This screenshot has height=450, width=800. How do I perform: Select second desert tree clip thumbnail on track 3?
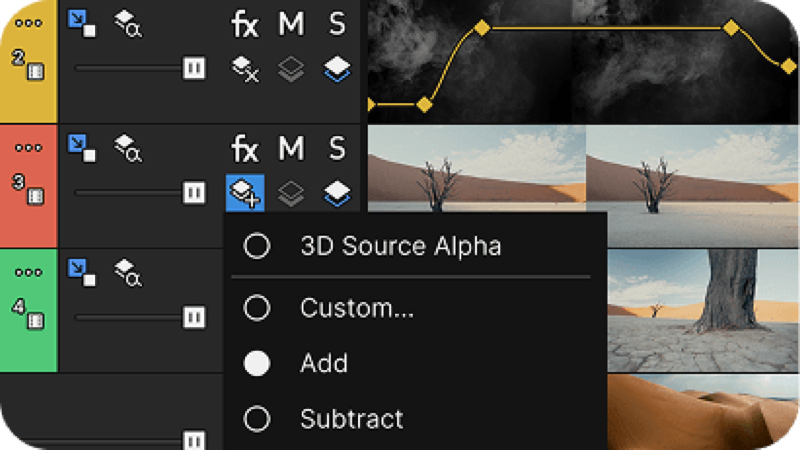(692, 186)
